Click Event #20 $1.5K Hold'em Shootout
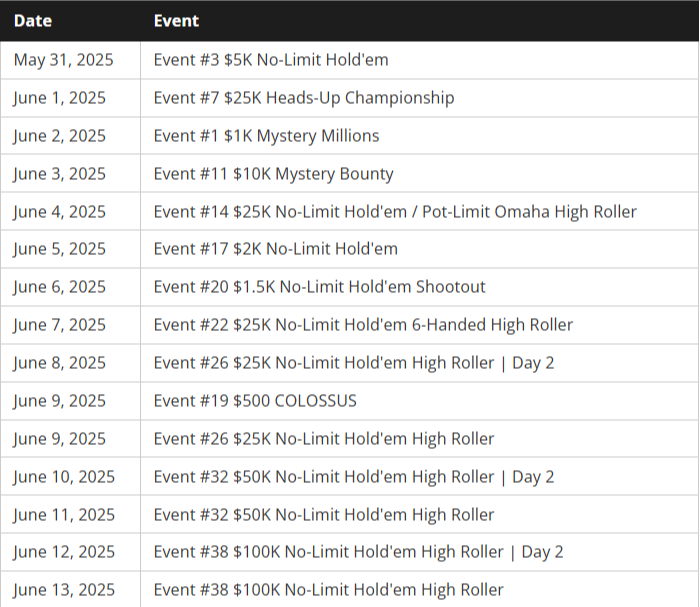Viewport: 700px width, 607px height. click(x=319, y=287)
